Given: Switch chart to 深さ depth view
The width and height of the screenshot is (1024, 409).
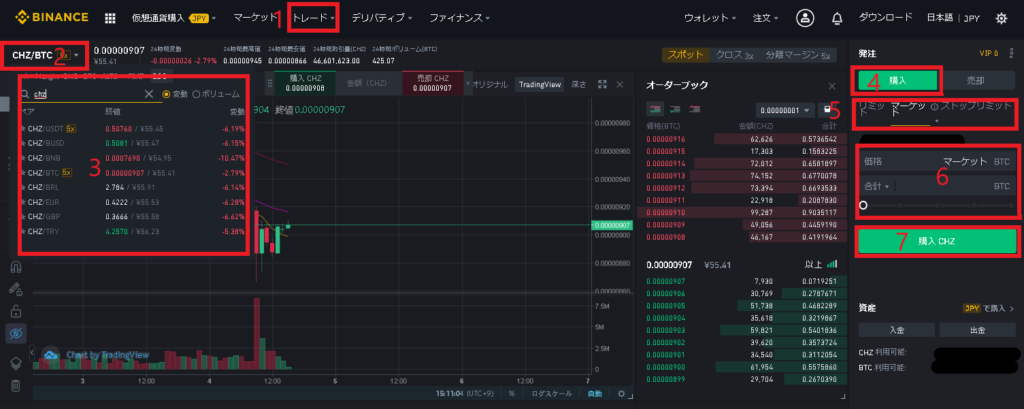Looking at the screenshot, I should point(579,84).
